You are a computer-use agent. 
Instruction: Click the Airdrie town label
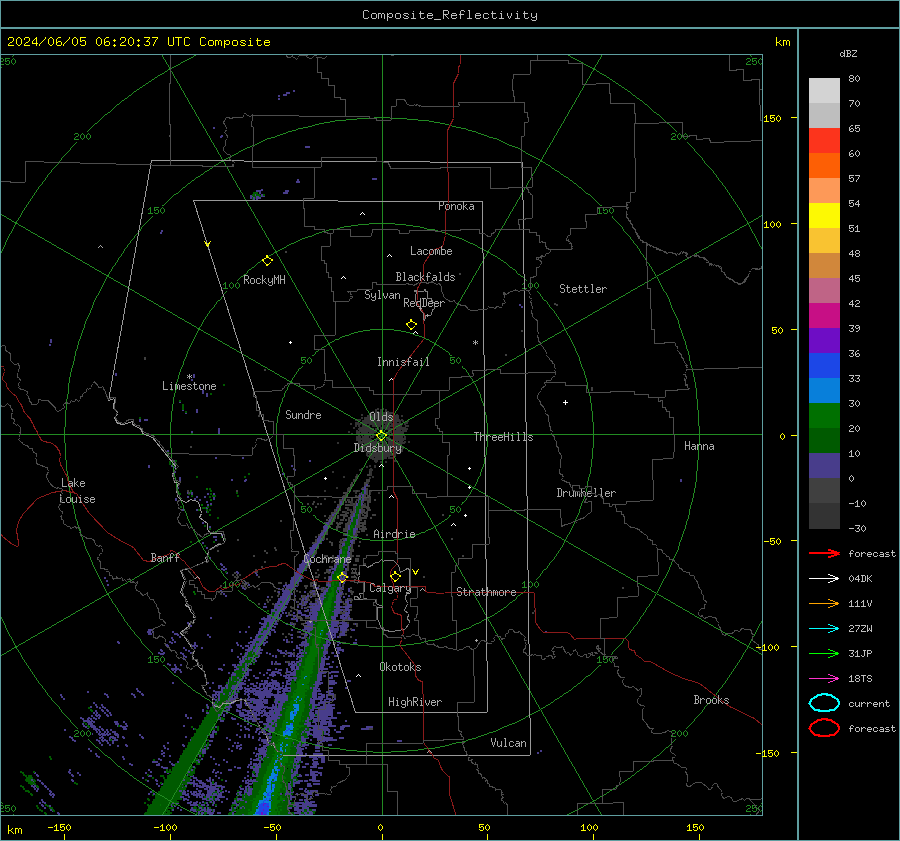(394, 534)
